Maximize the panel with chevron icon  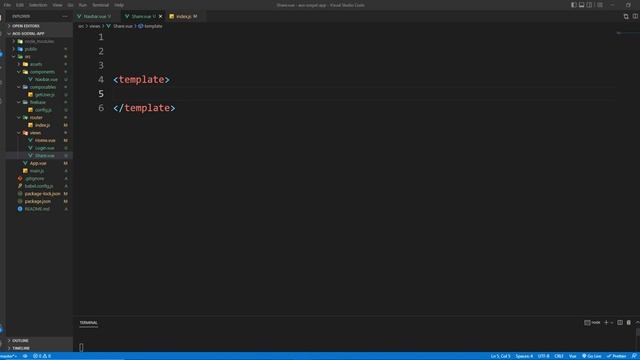(x=637, y=322)
